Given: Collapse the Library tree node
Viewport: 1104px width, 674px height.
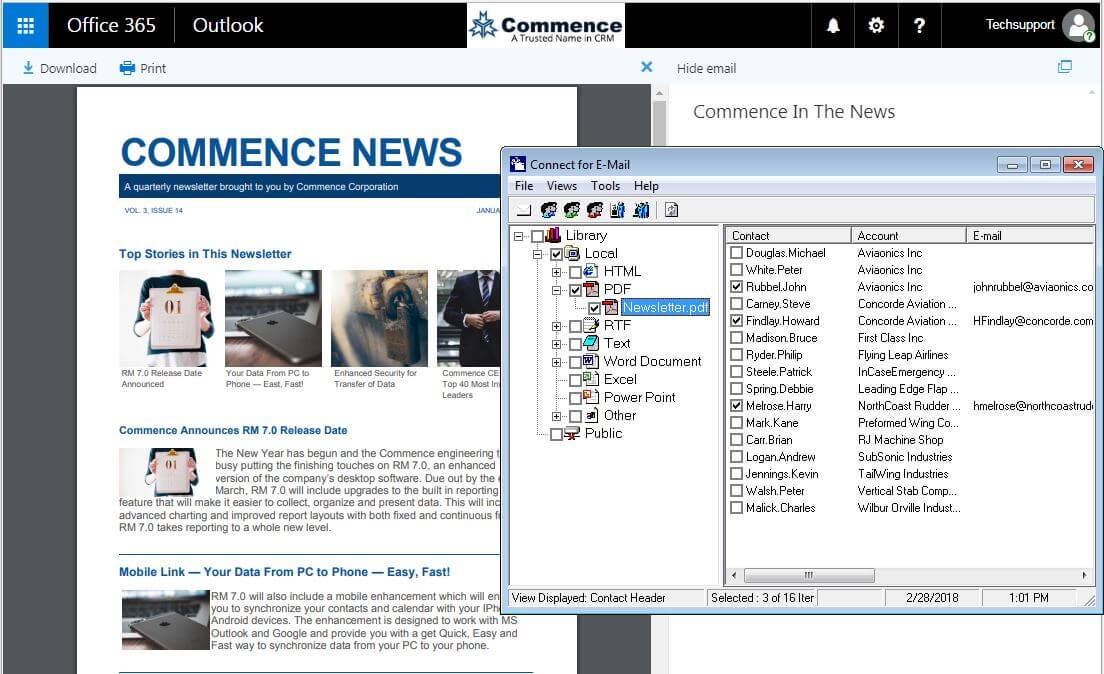Looking at the screenshot, I should 519,236.
